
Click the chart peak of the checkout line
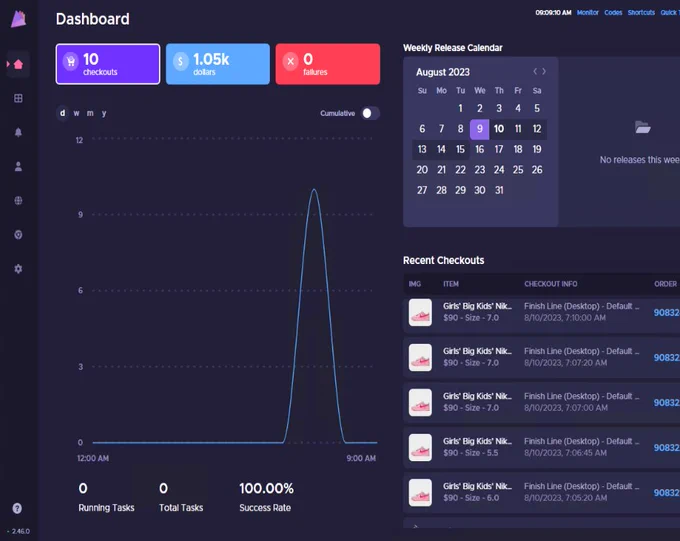314,190
